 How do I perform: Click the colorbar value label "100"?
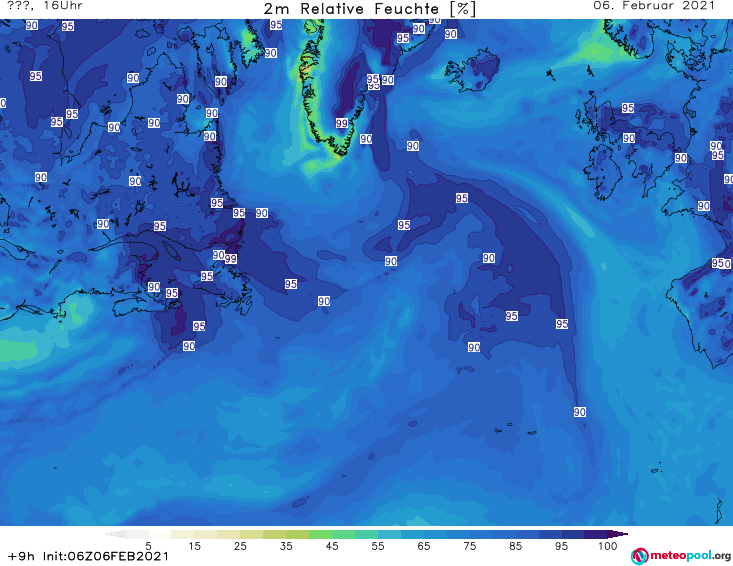[608, 546]
